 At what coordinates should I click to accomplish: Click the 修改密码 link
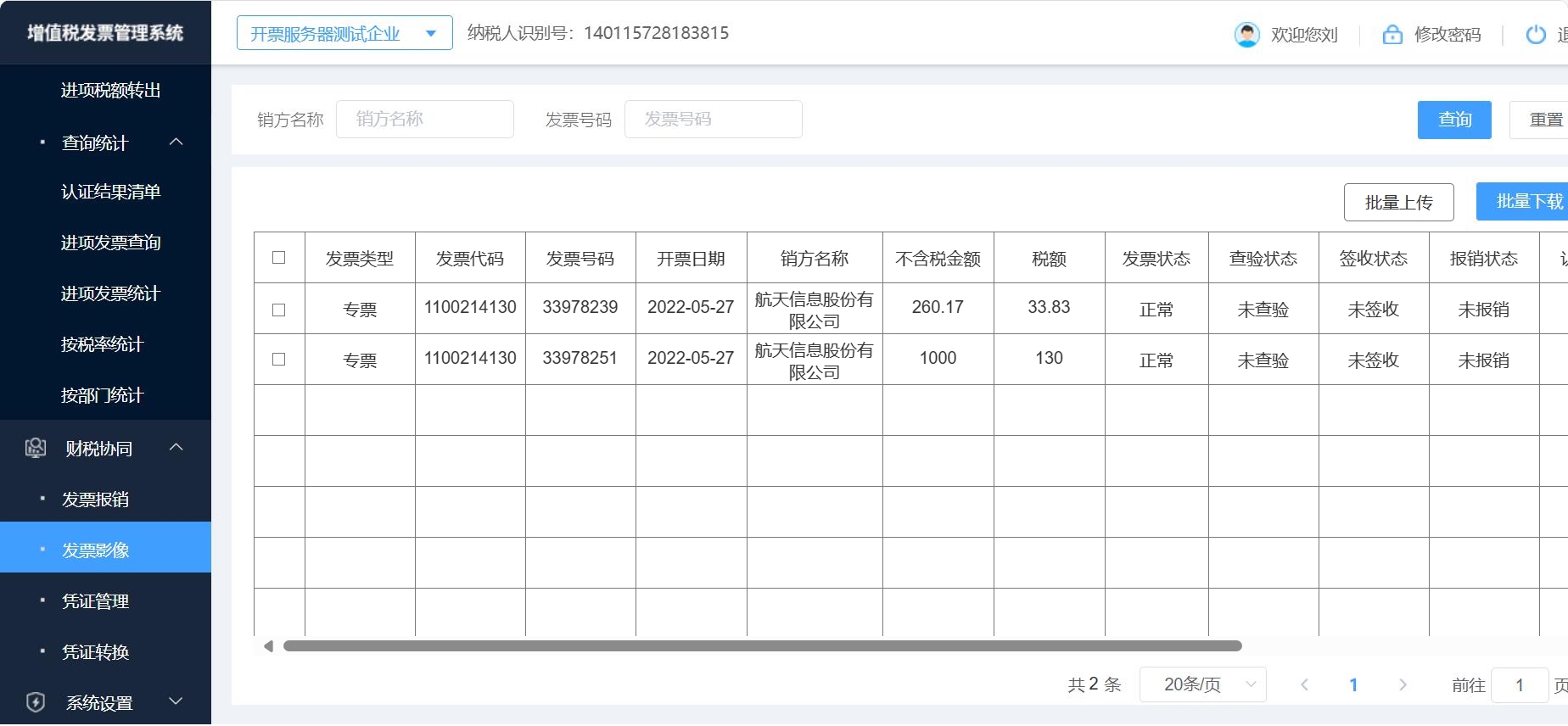(x=1448, y=35)
